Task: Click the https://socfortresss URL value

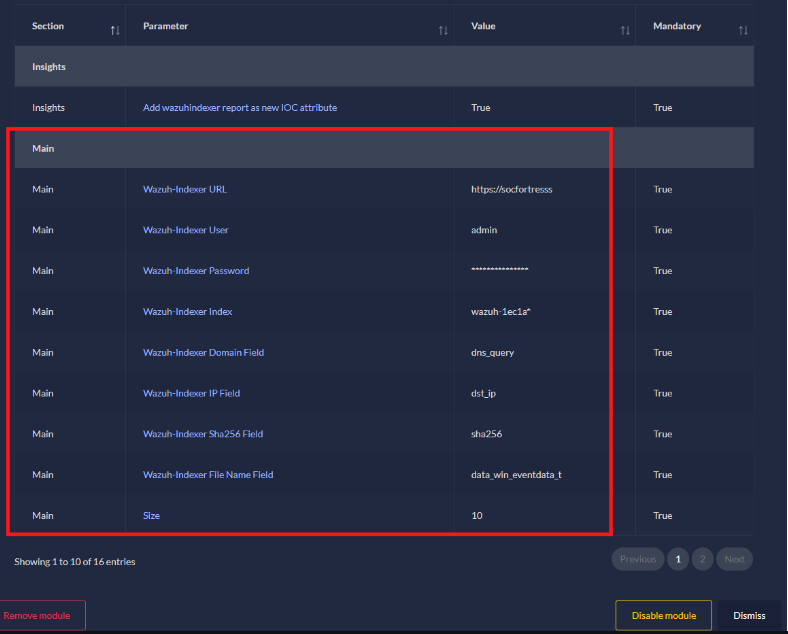Action: pos(512,189)
